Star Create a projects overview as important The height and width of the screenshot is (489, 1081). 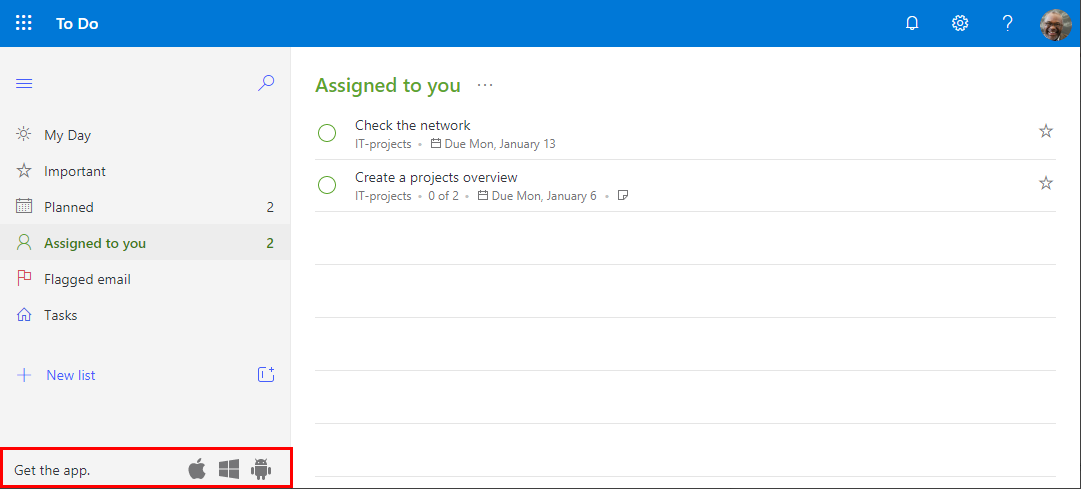tap(1046, 183)
